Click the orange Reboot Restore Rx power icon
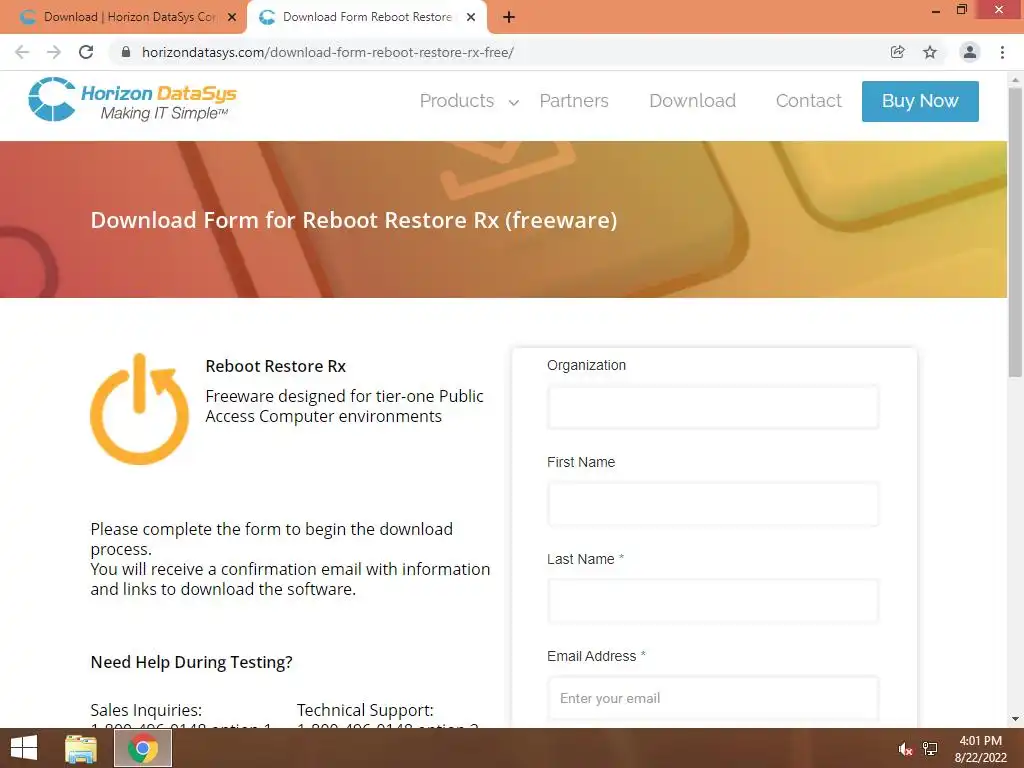1024x768 pixels. tap(139, 409)
